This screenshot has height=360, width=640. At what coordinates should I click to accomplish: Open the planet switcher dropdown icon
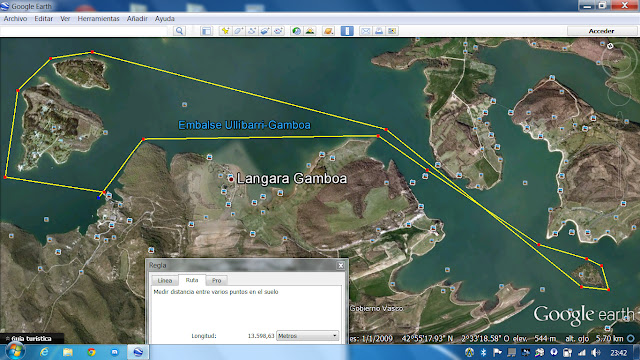pos(328,31)
